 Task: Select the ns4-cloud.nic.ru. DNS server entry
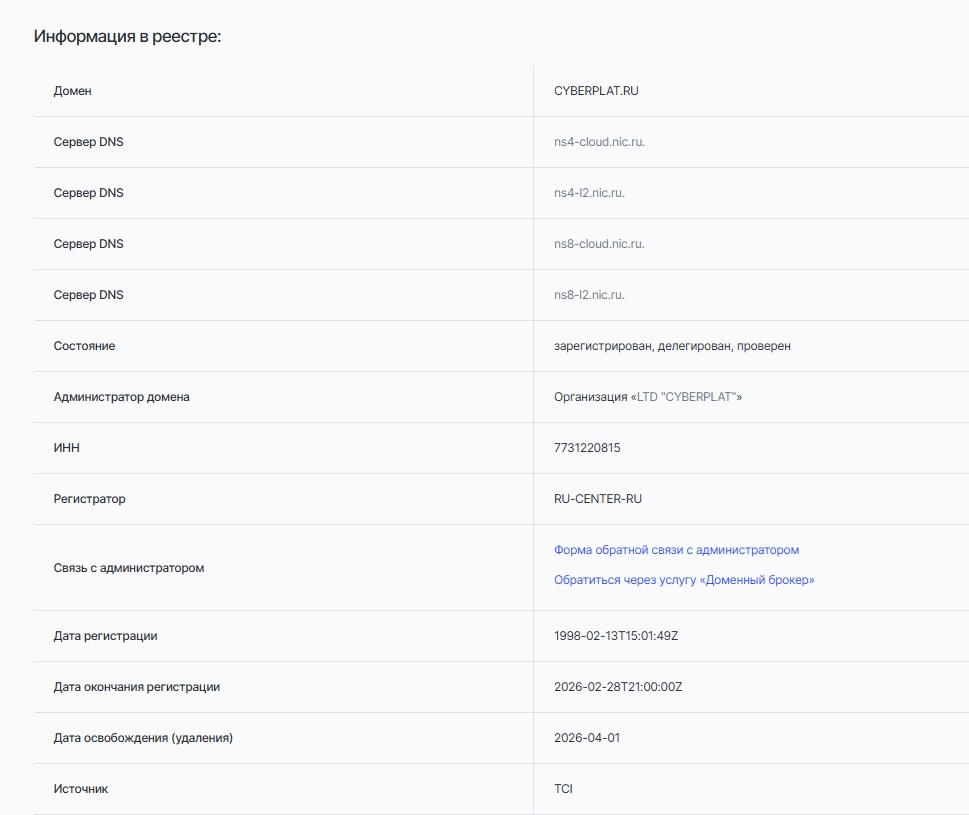pos(599,142)
